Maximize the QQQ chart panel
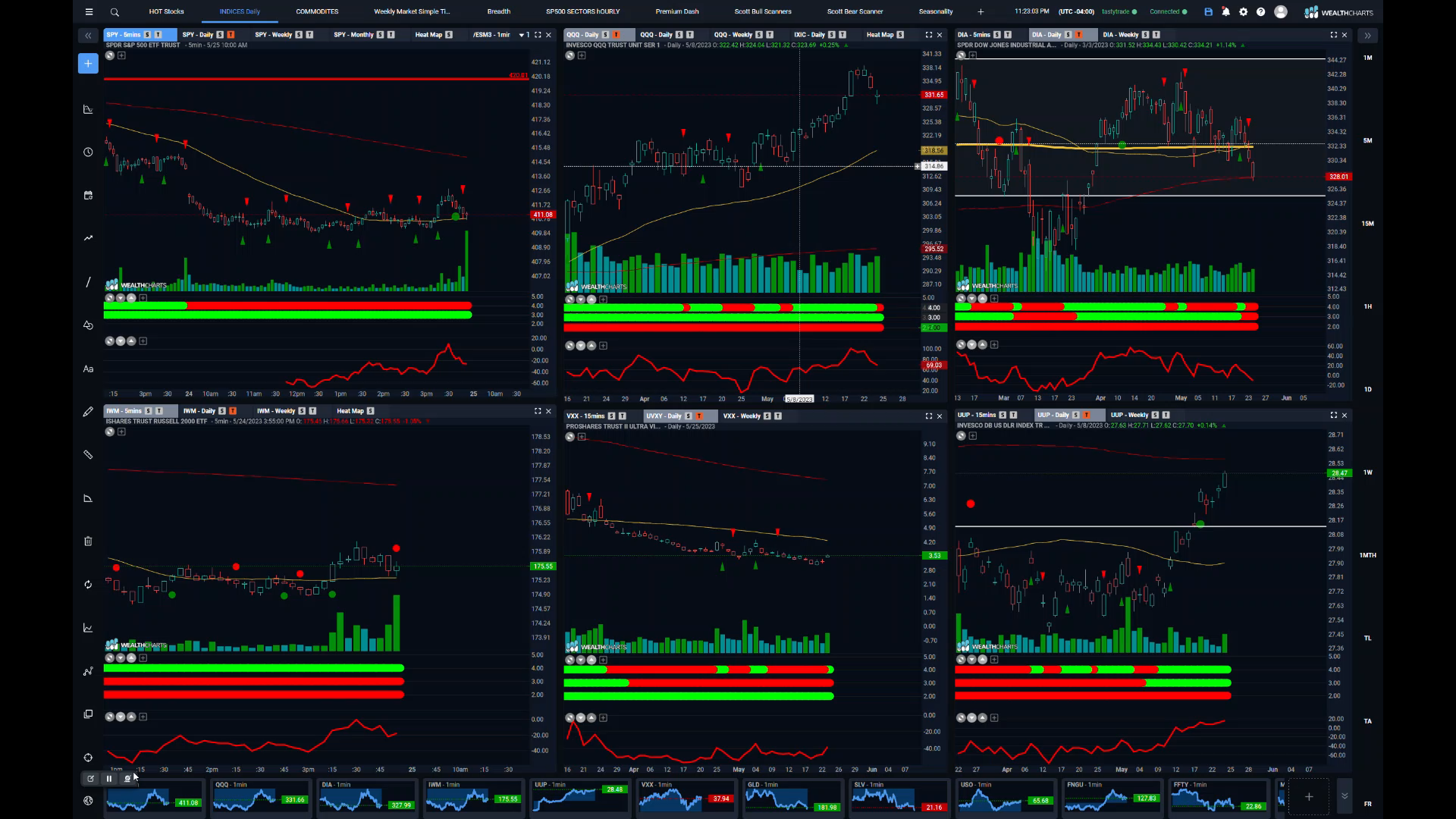Viewport: 1456px width, 819px height. point(929,35)
